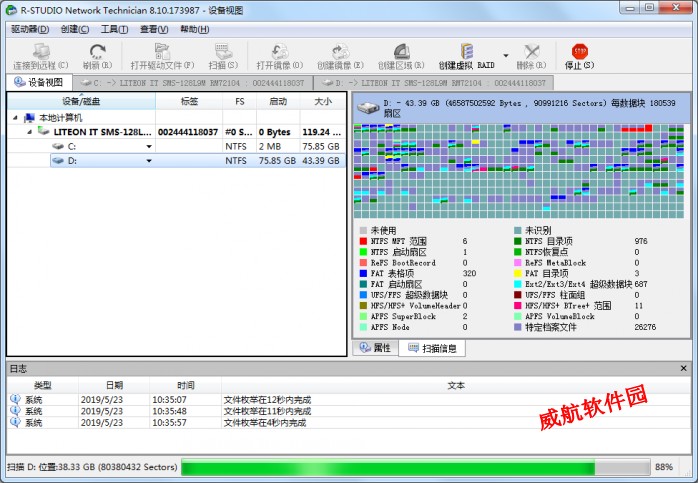The height and width of the screenshot is (483, 698).
Task: Select the 本地计算机 root item
Action: click(x=61, y=118)
